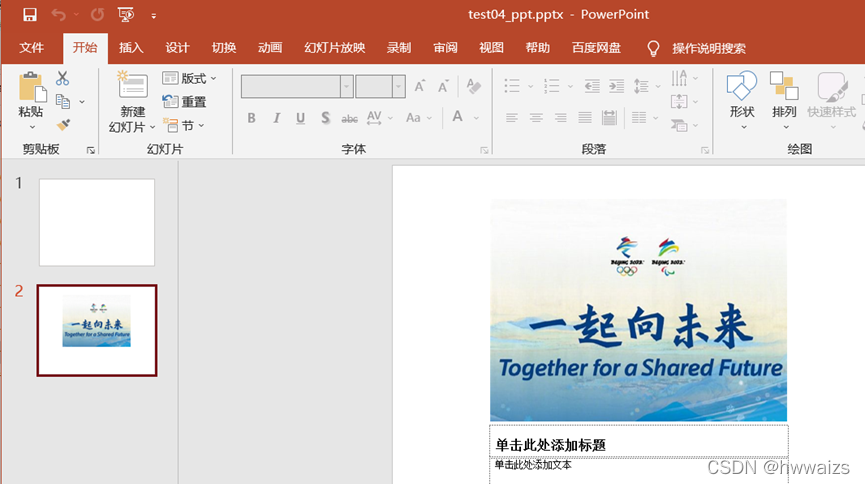
Task: Toggle underline formatting
Action: tap(301, 118)
